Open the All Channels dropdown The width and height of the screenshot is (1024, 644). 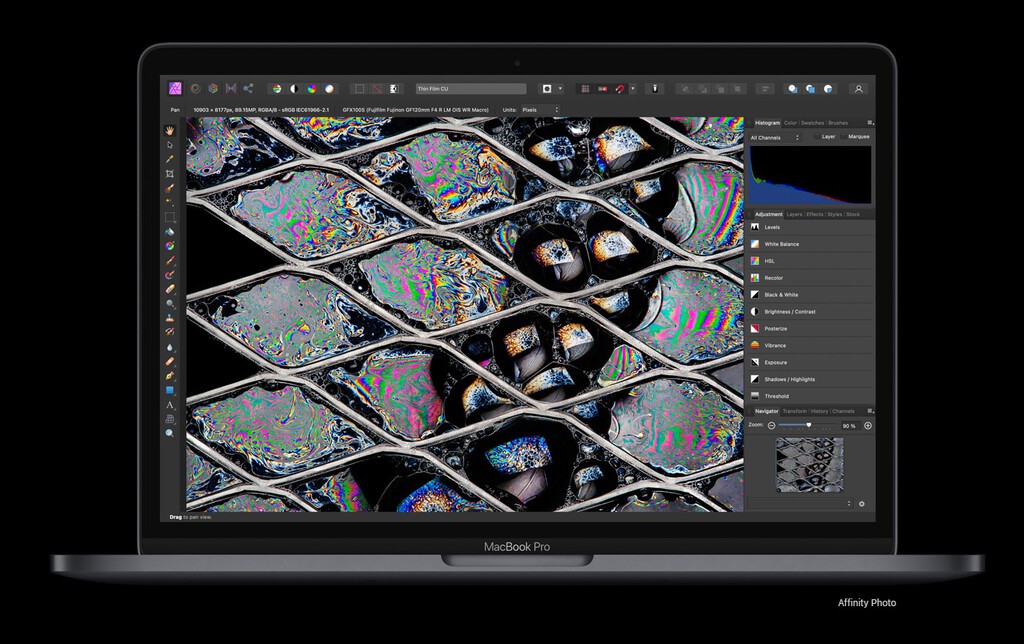pos(775,137)
